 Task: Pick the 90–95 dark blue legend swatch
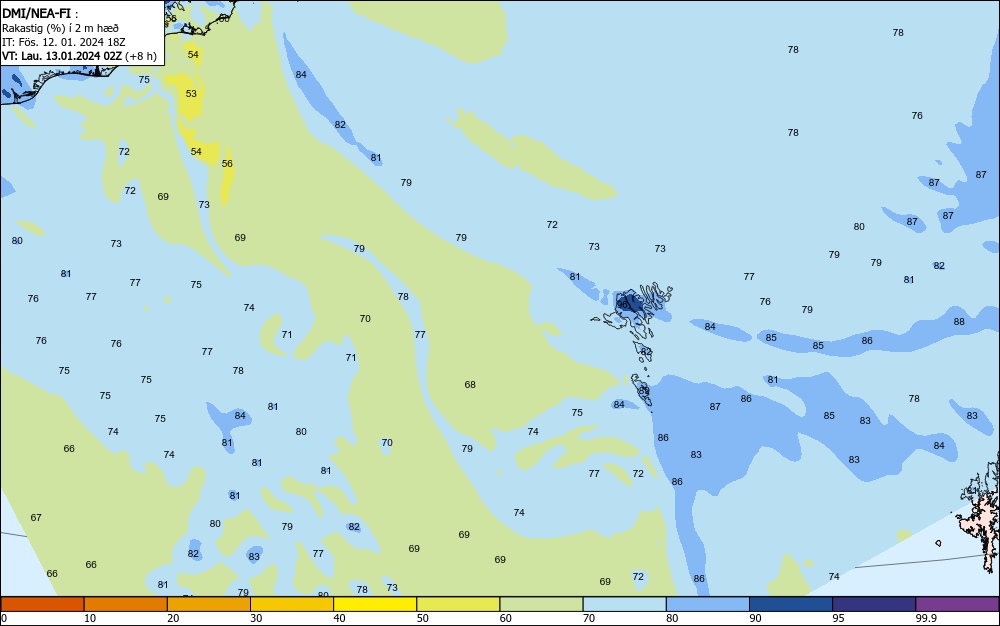pos(791,604)
